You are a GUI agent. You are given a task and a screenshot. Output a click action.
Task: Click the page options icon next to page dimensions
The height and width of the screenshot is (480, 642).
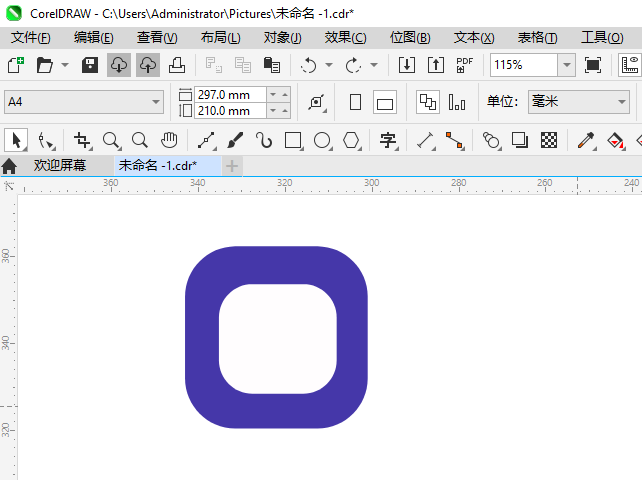(x=317, y=102)
